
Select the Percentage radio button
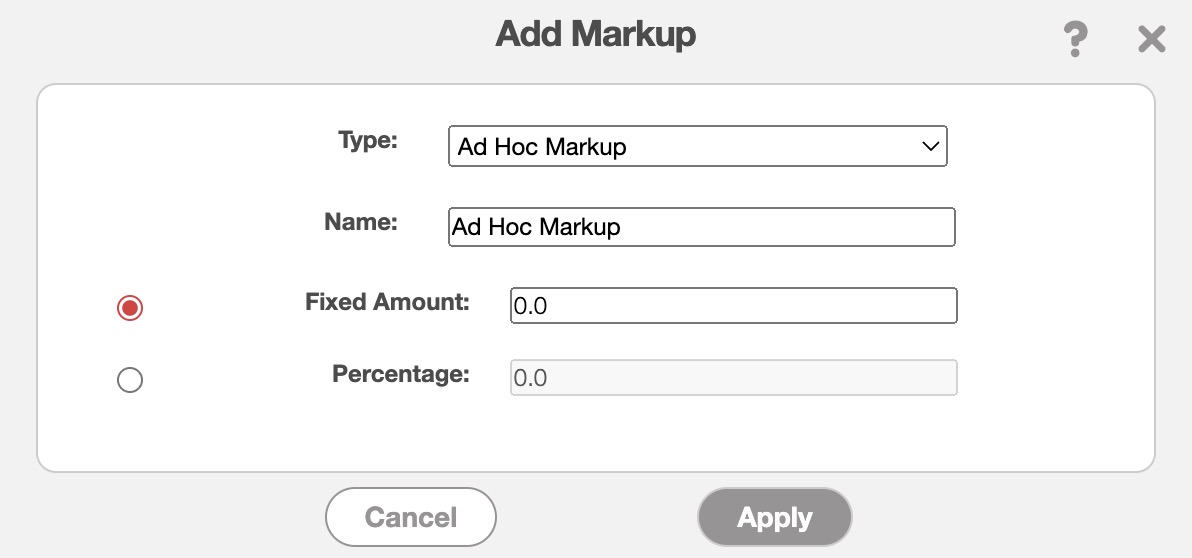[x=130, y=380]
